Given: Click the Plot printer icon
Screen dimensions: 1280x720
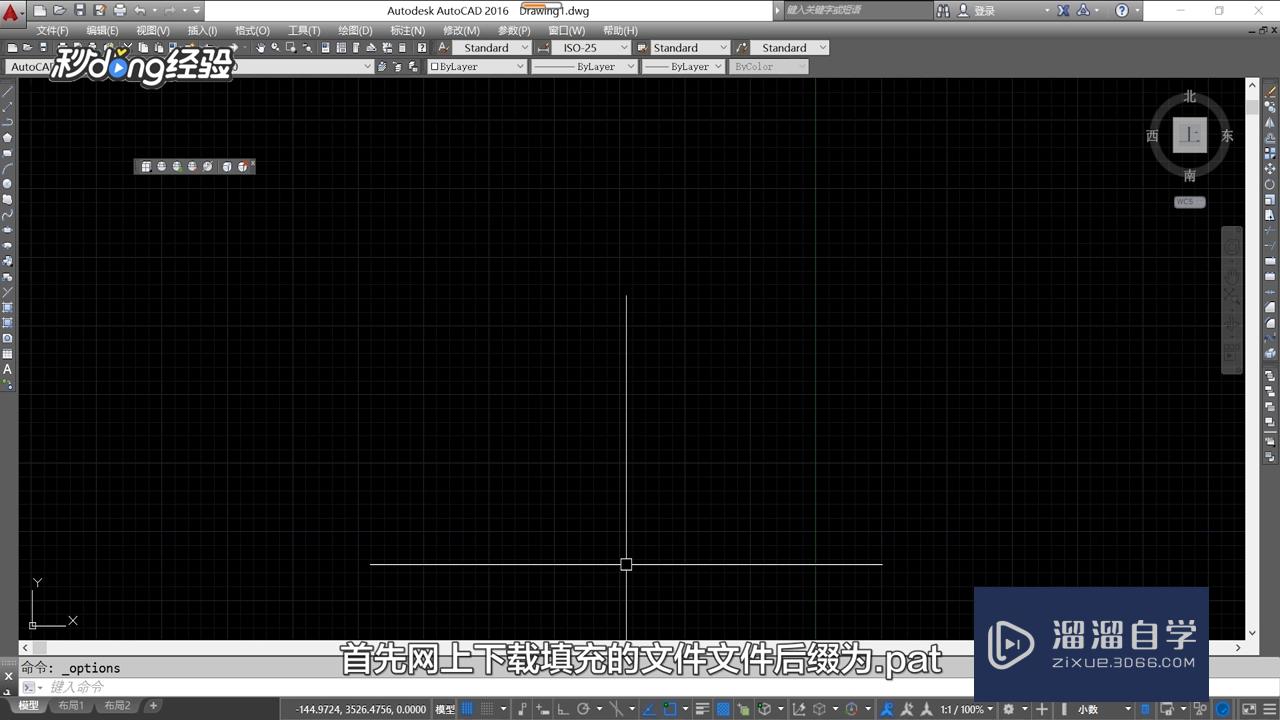Looking at the screenshot, I should (x=120, y=10).
